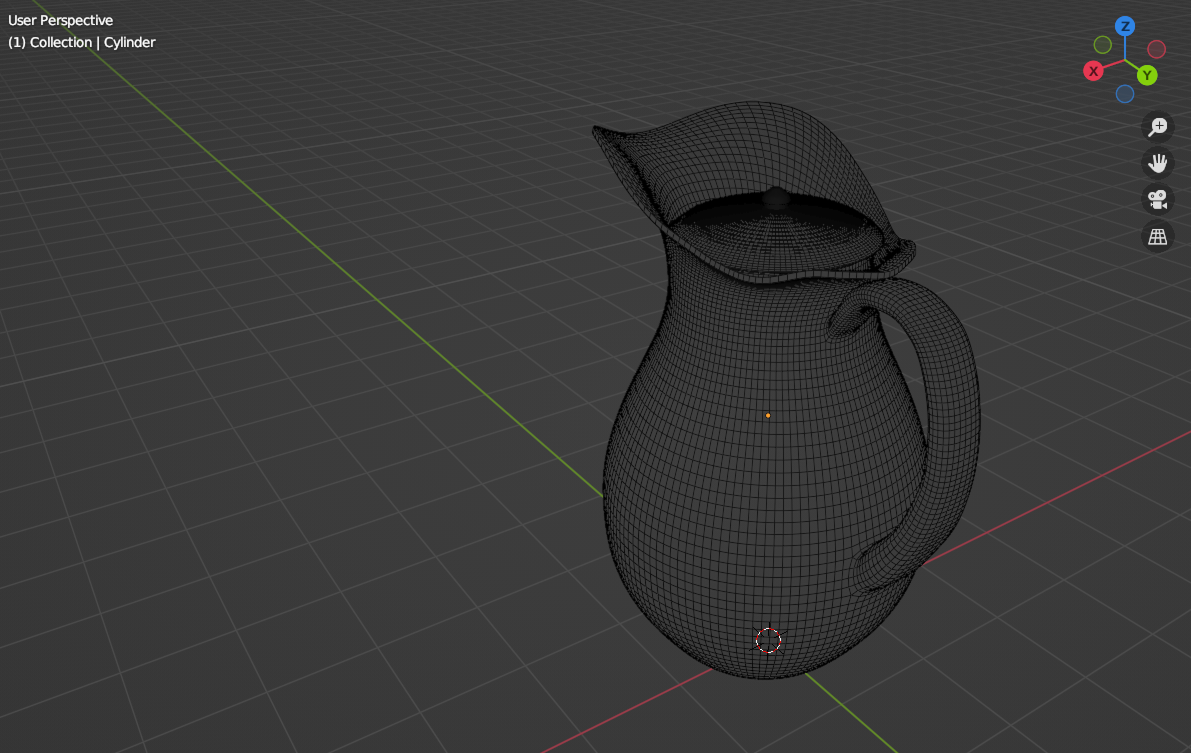Click the Z axis on navigation gizmo

pos(1125,27)
